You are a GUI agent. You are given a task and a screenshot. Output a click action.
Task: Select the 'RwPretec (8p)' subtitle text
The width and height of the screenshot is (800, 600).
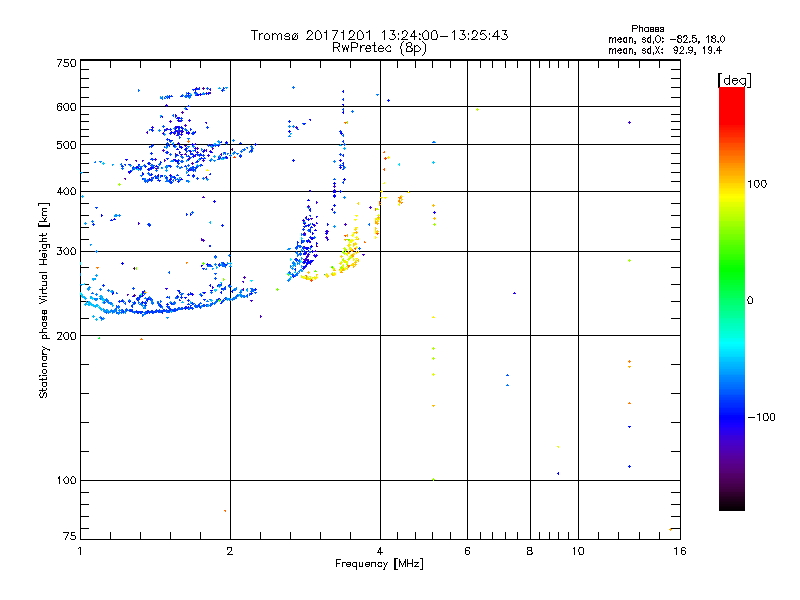tap(379, 48)
